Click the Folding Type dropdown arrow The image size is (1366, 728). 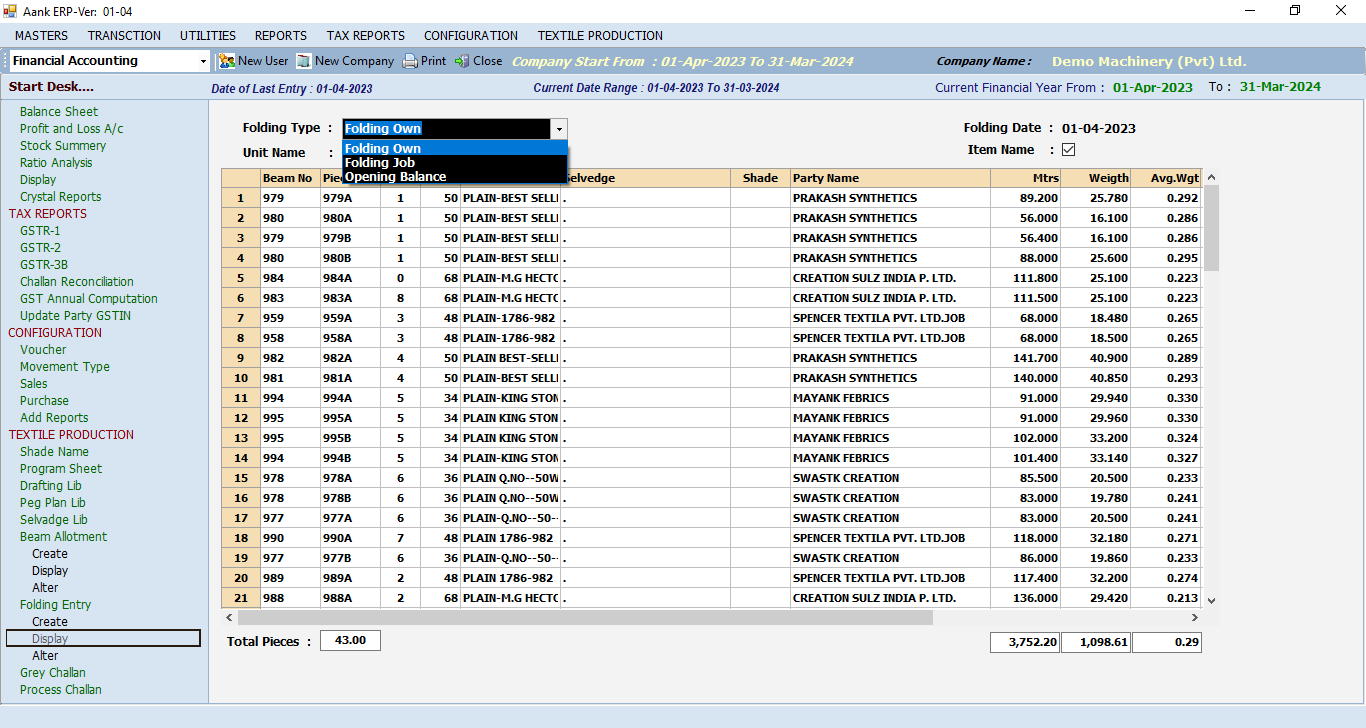[x=559, y=129]
